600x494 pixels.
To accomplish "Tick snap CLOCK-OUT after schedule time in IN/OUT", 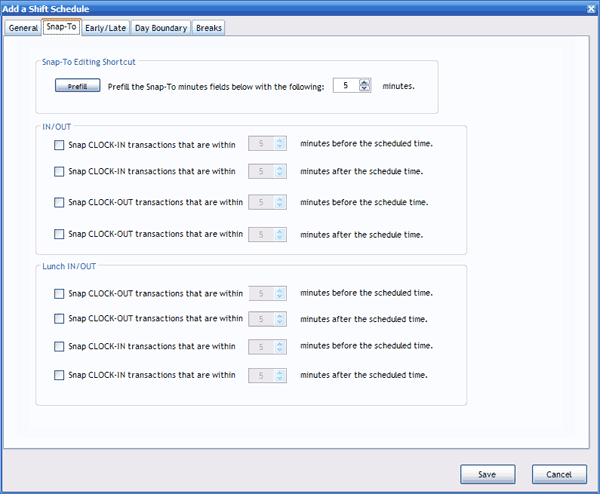I will click(60, 235).
